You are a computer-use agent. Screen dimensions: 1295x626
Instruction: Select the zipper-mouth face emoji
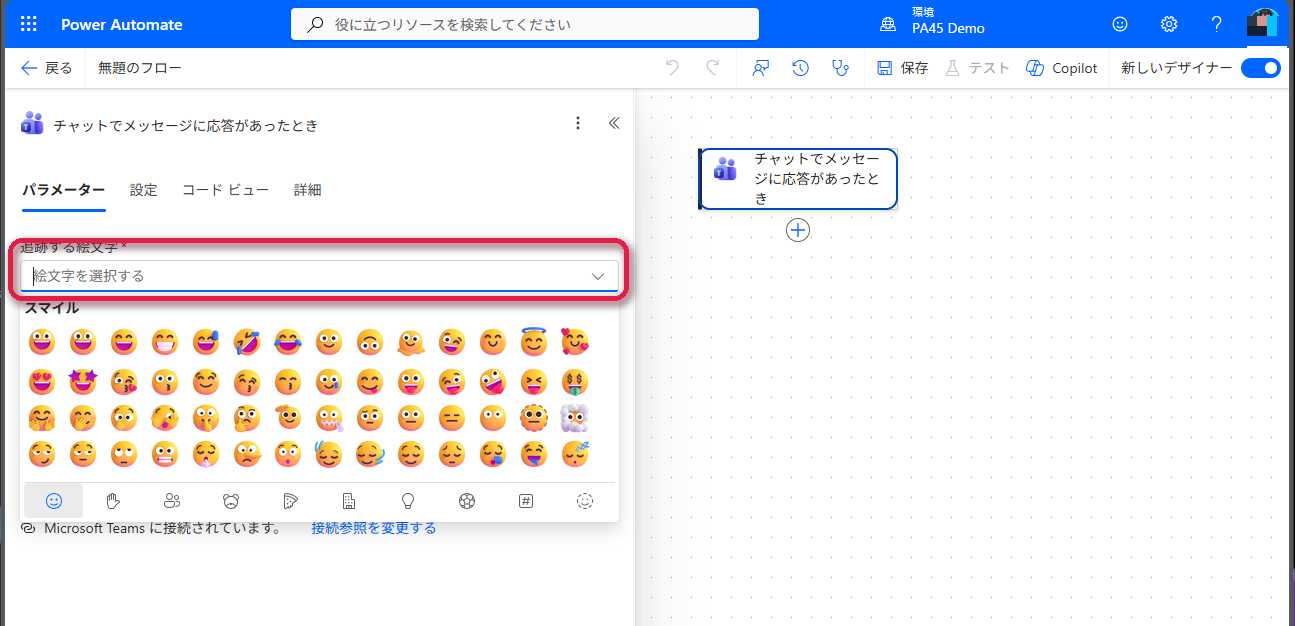(329, 417)
